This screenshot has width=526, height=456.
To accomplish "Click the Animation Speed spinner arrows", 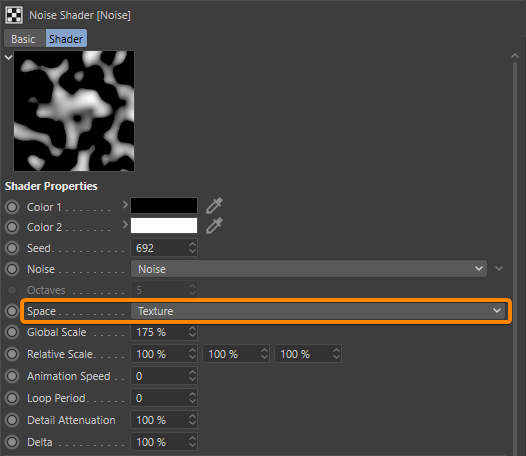I will point(192,376).
